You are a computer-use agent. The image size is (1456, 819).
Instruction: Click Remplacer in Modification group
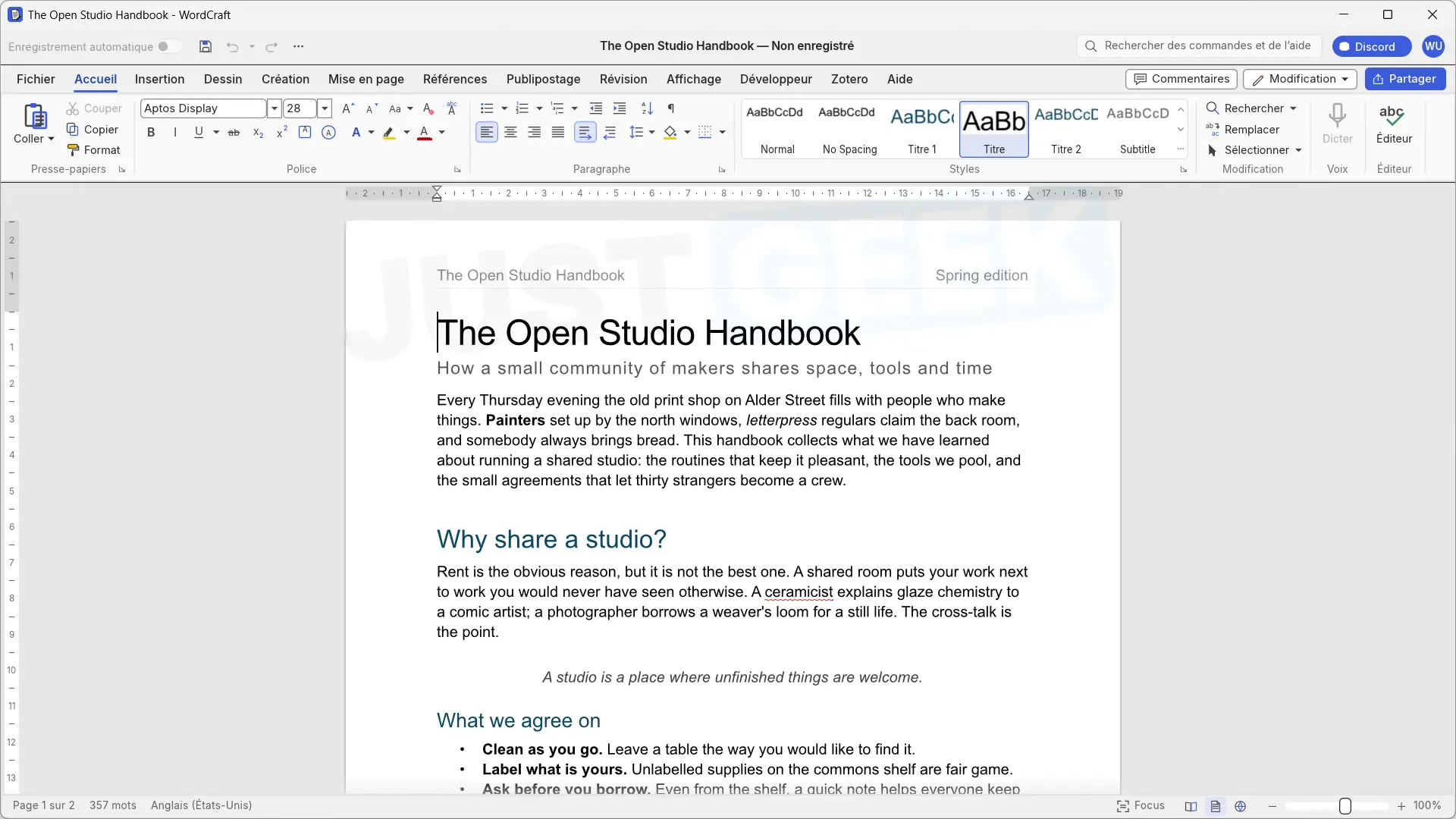tap(1244, 130)
